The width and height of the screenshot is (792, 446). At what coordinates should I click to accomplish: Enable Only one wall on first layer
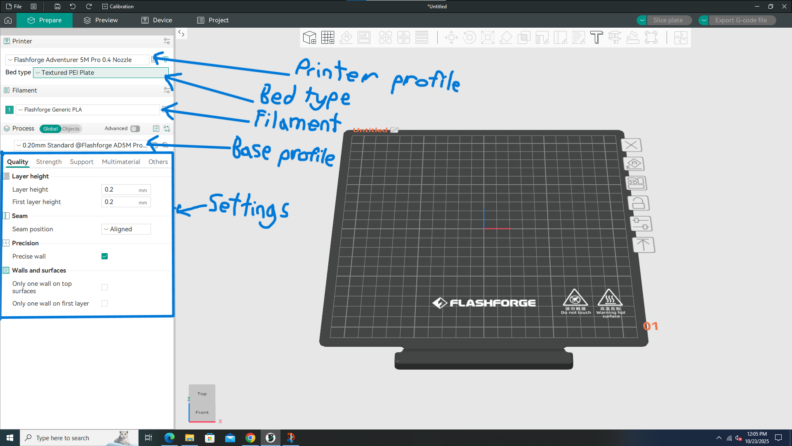pyautogui.click(x=105, y=303)
